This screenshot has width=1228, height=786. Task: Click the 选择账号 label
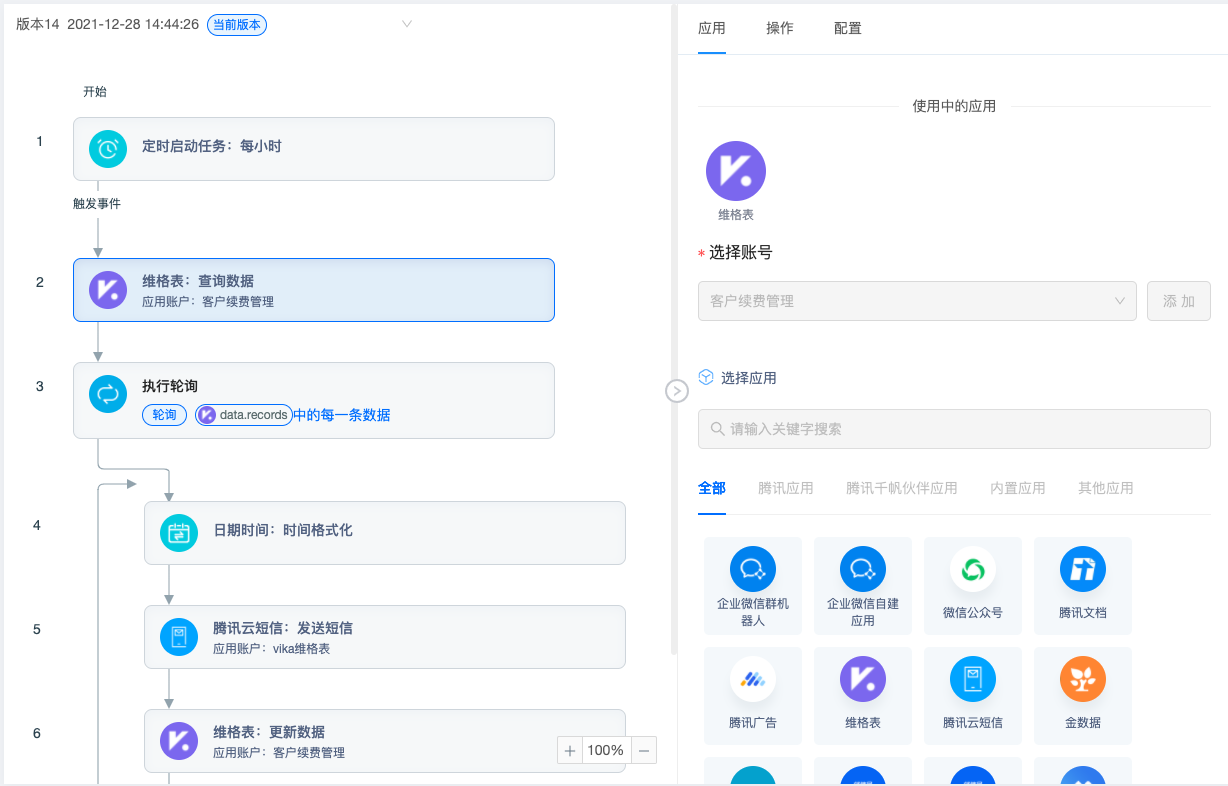[x=741, y=253]
